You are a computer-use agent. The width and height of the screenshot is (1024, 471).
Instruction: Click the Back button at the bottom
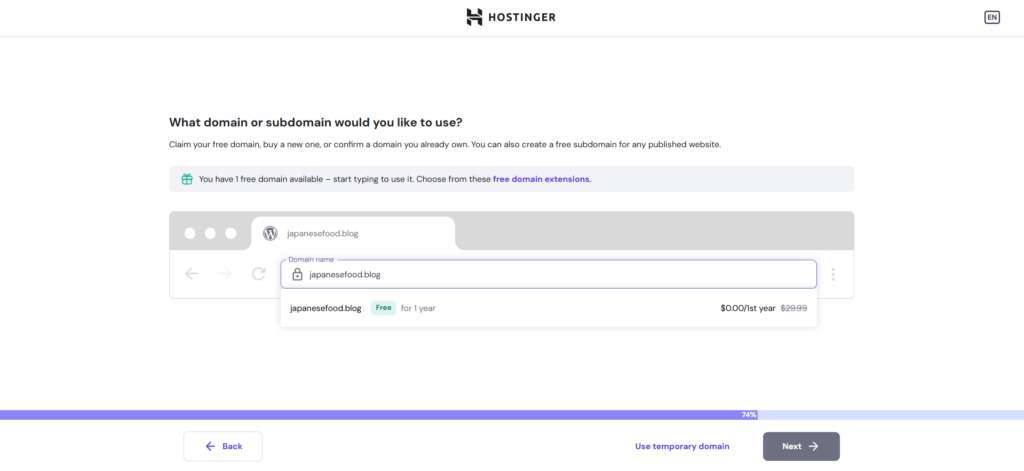tap(223, 446)
